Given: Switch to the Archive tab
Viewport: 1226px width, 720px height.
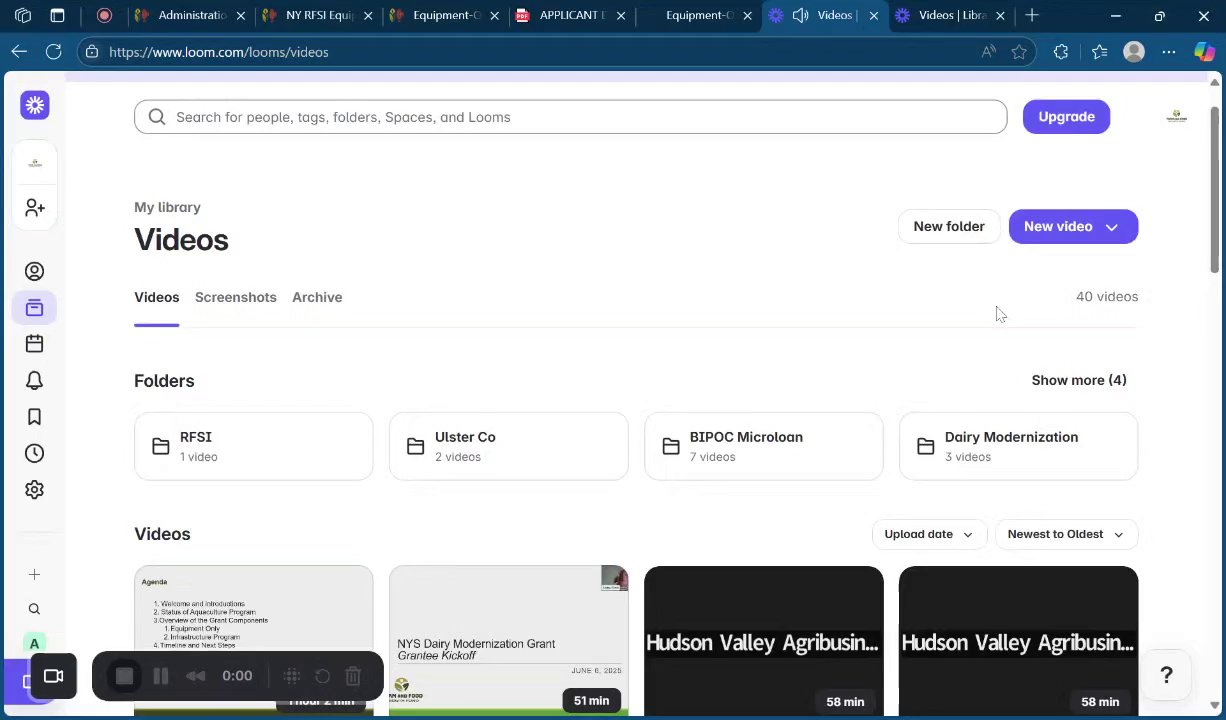Looking at the screenshot, I should tap(317, 297).
